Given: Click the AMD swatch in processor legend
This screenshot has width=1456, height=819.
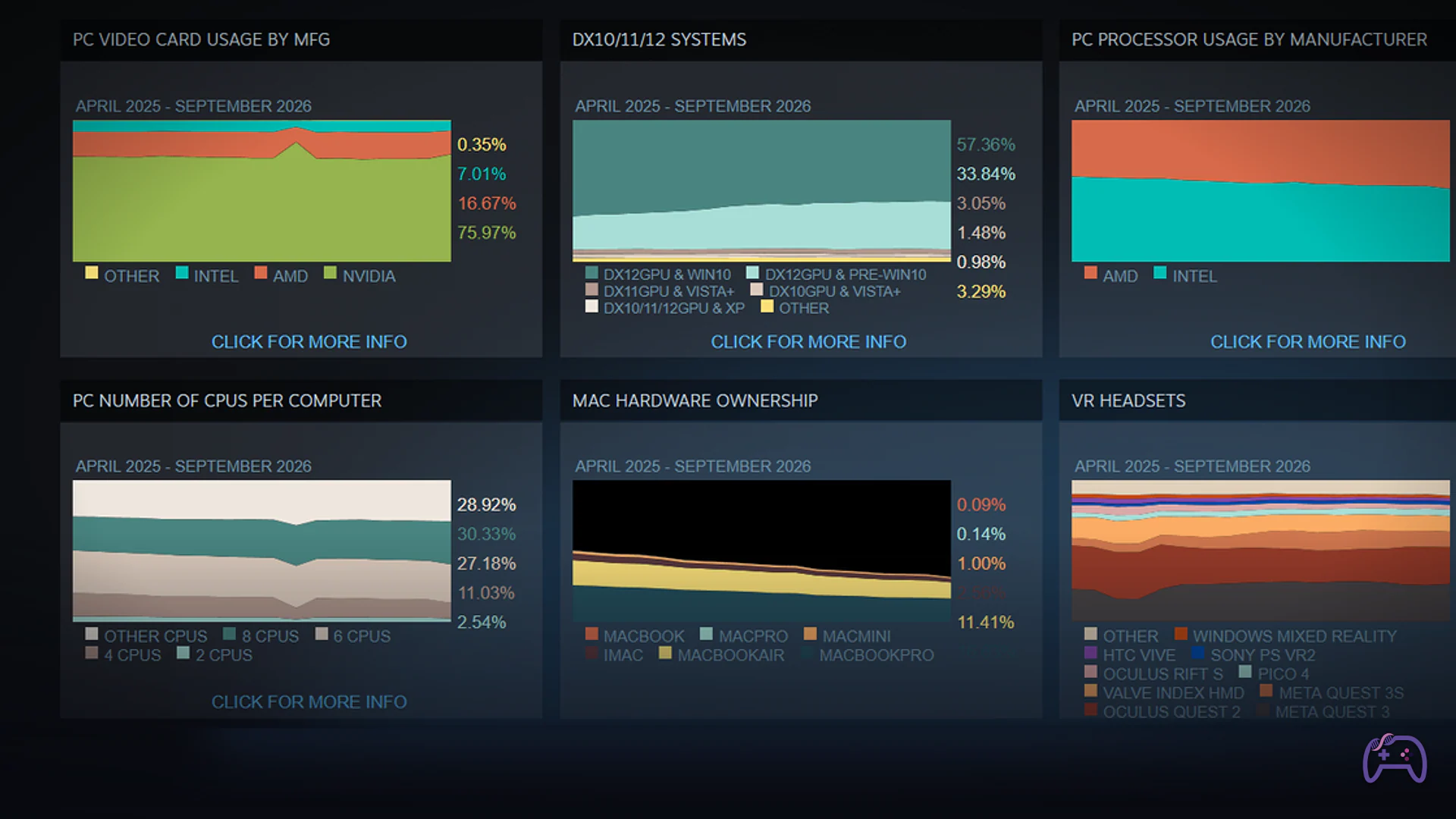Looking at the screenshot, I should [x=1090, y=273].
